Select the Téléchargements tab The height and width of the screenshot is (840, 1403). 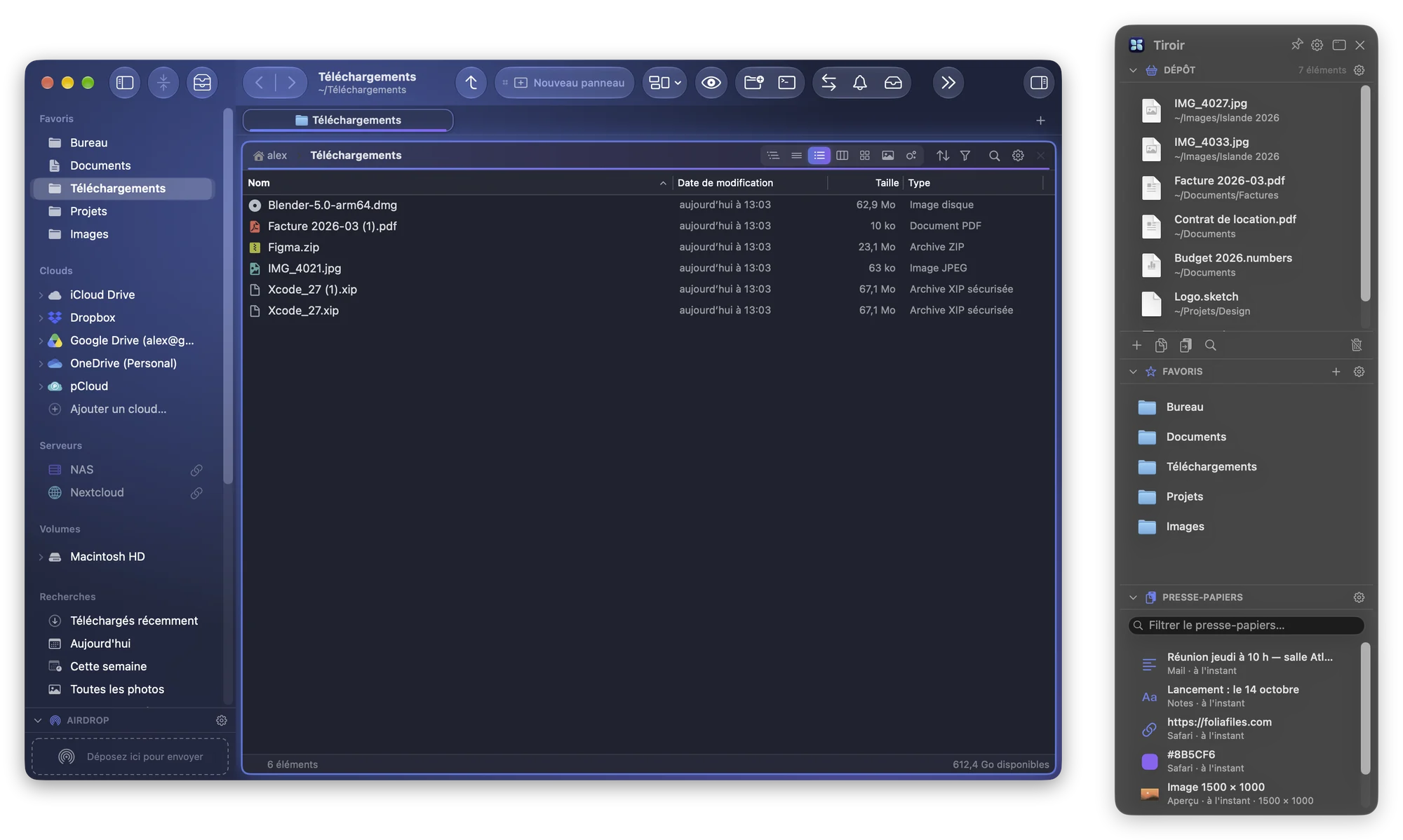348,121
